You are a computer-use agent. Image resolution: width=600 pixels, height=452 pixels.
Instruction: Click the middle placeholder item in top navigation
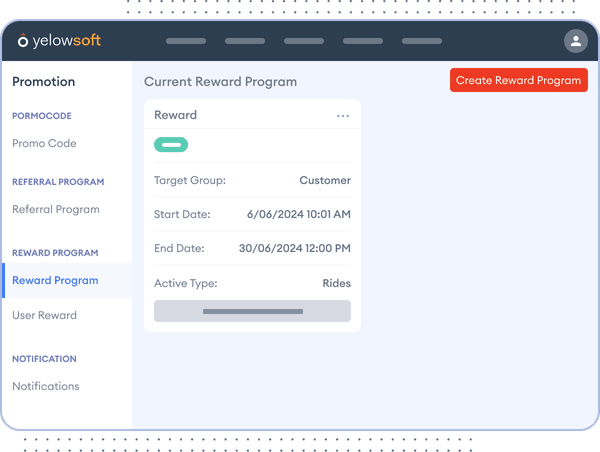pos(304,41)
